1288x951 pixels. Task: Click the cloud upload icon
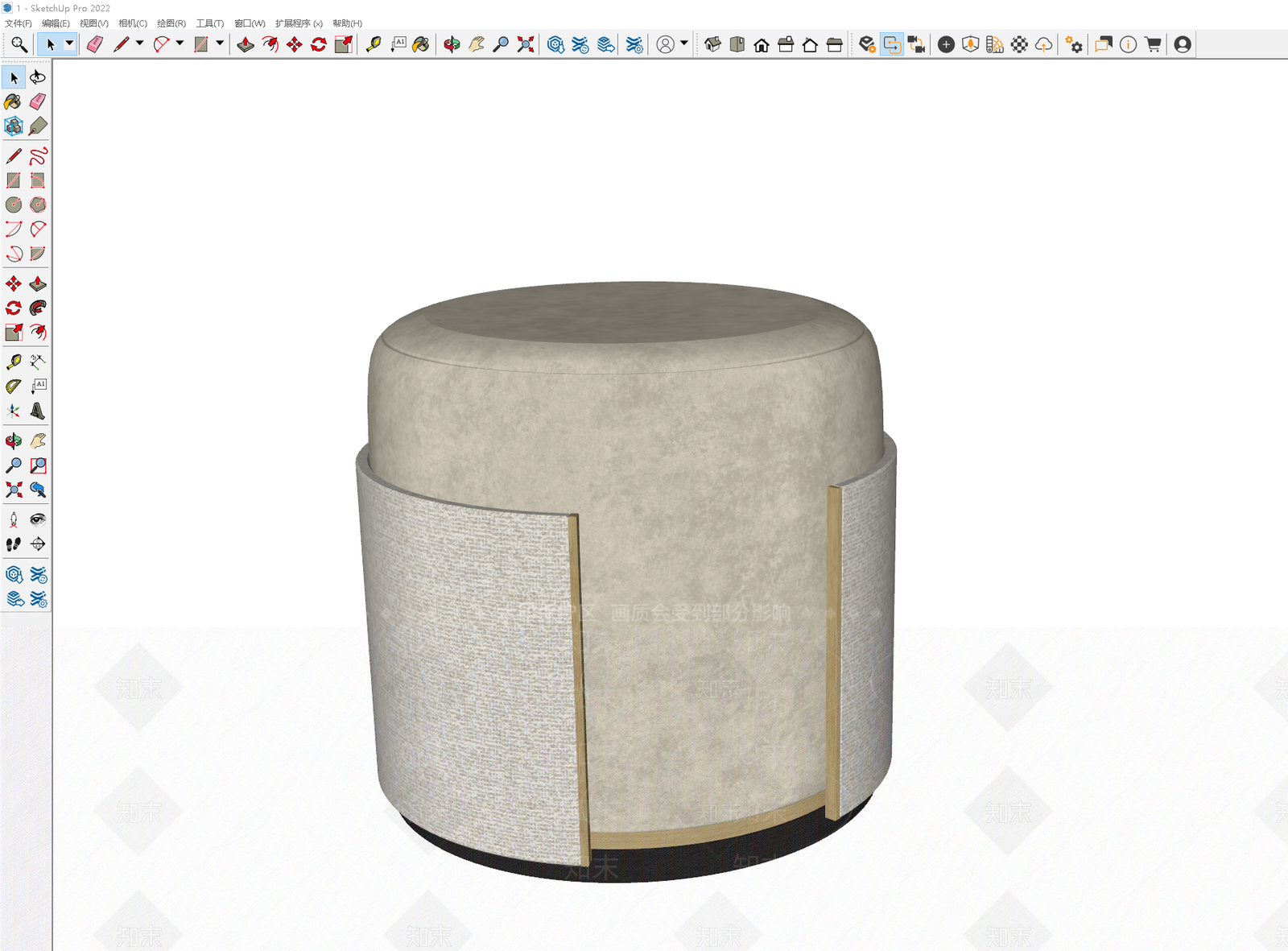1043,44
